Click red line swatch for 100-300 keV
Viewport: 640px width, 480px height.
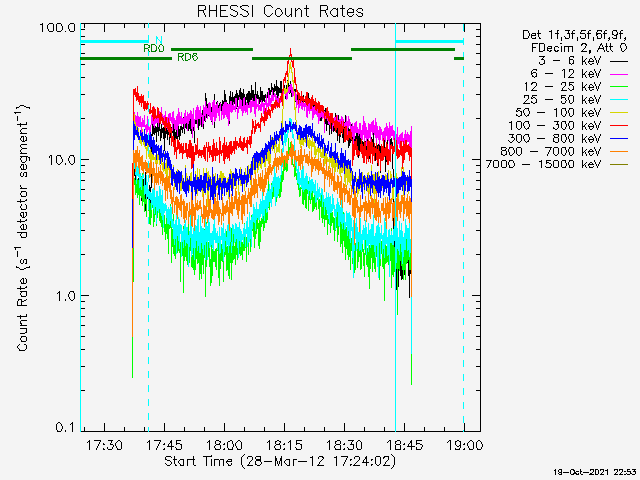pyautogui.click(x=619, y=126)
